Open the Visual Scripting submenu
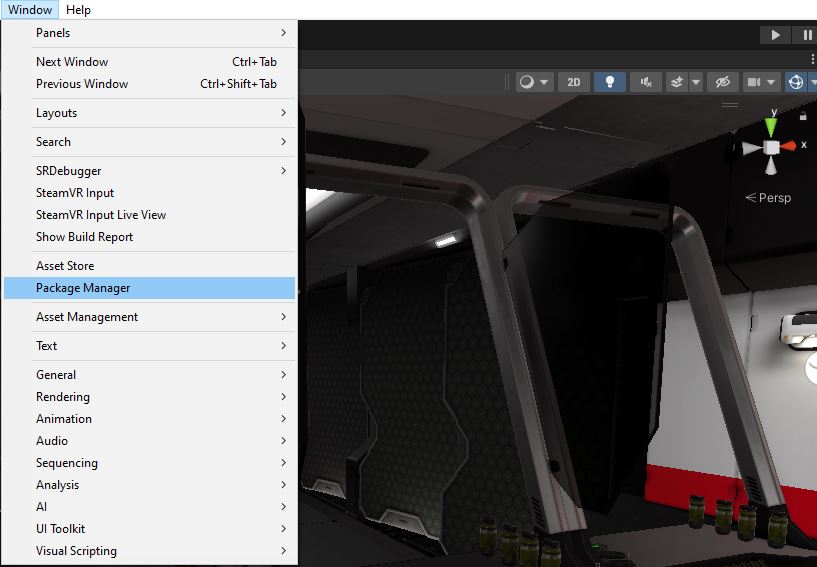This screenshot has height=567, width=817. coord(150,551)
